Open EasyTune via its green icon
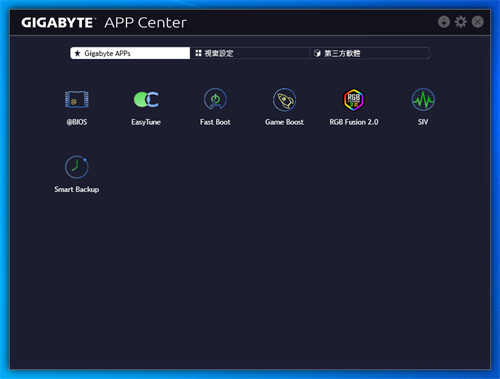 click(146, 99)
